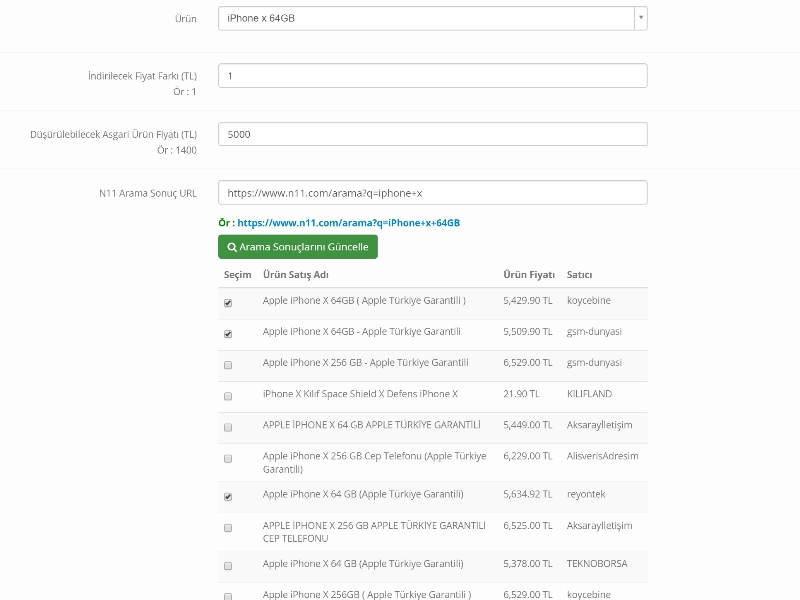This screenshot has width=800, height=600.
Task: Tick the Aksarayİletişim 64 GB 5,449.00 checkbox
Action: click(x=228, y=427)
